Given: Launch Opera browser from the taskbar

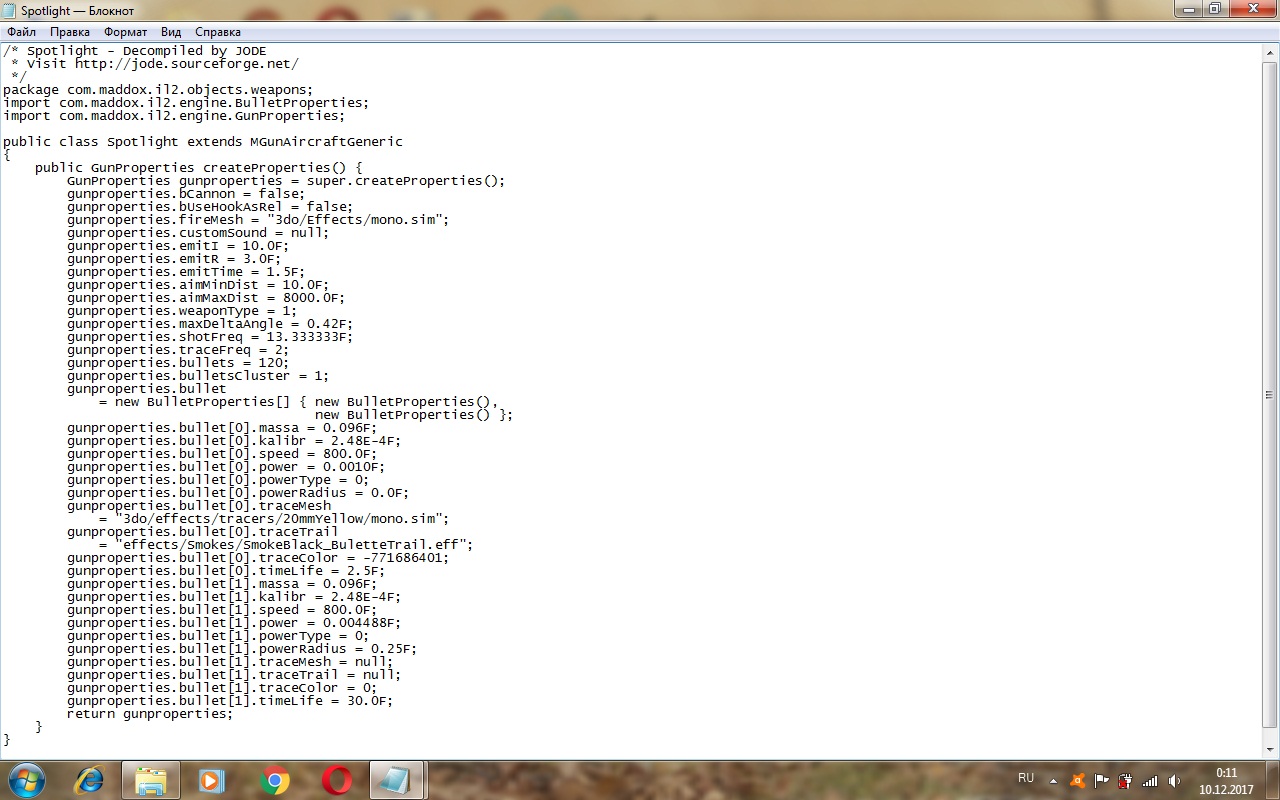Looking at the screenshot, I should (337, 780).
